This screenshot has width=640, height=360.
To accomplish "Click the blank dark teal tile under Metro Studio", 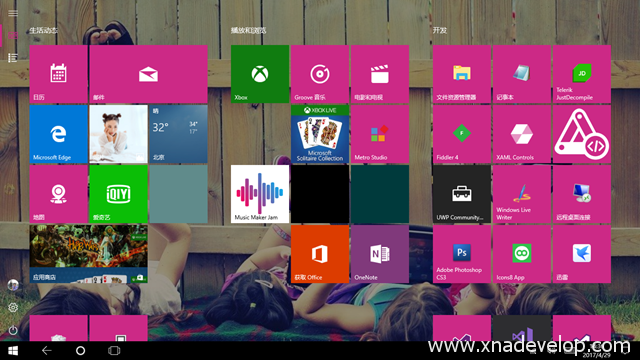I will (380, 194).
